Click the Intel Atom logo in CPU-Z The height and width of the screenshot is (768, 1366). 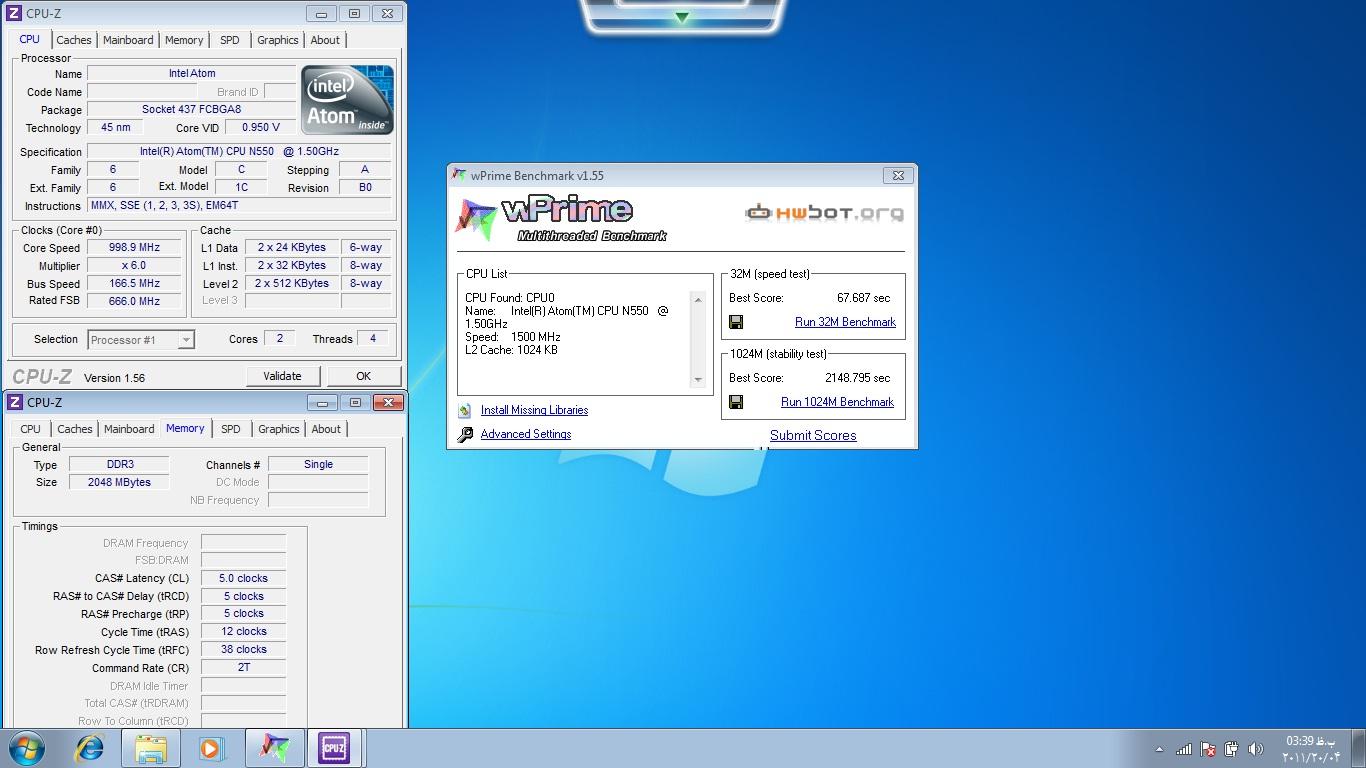click(x=347, y=100)
